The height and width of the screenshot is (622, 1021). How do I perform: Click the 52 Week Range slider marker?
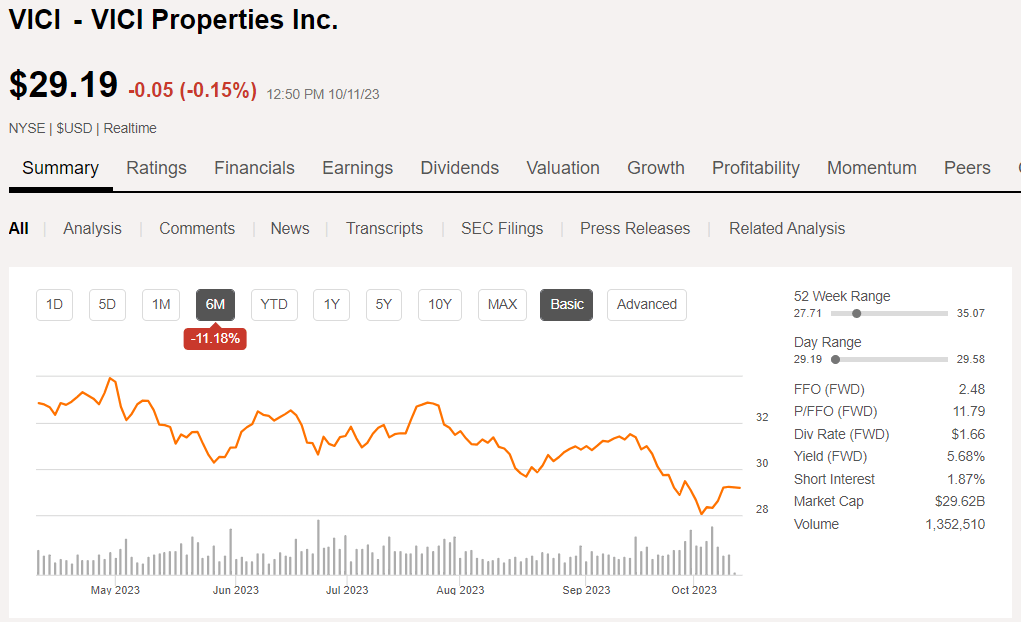(856, 313)
